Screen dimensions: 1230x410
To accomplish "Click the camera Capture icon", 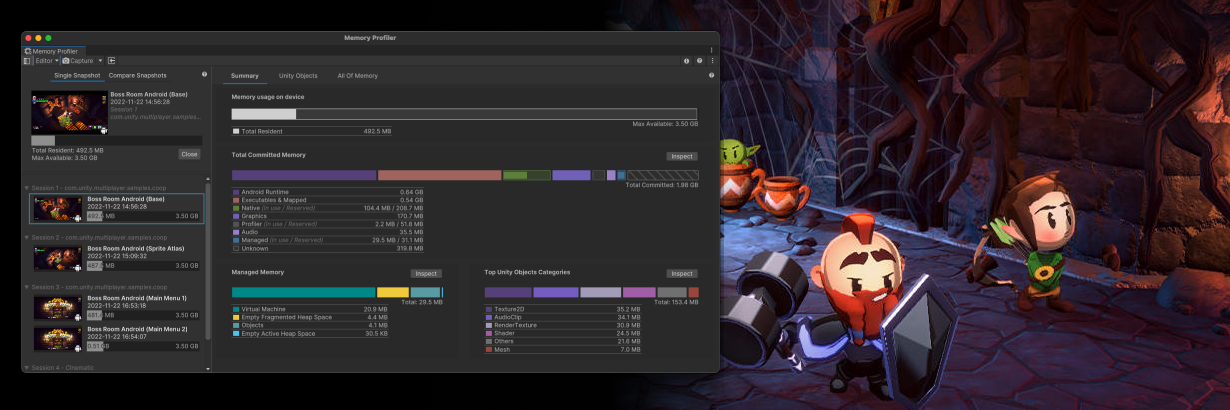I will pyautogui.click(x=64, y=61).
